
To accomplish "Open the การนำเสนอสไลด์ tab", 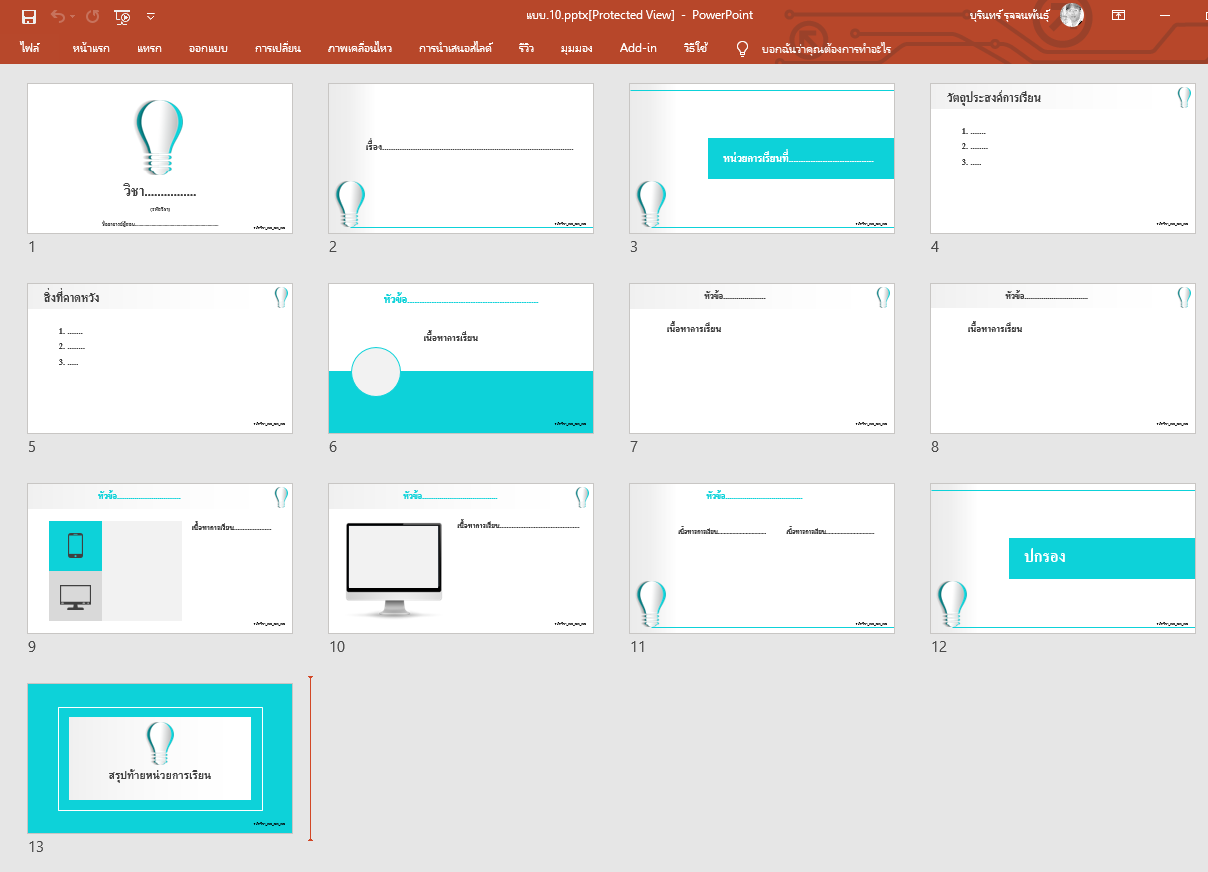I will (x=455, y=48).
